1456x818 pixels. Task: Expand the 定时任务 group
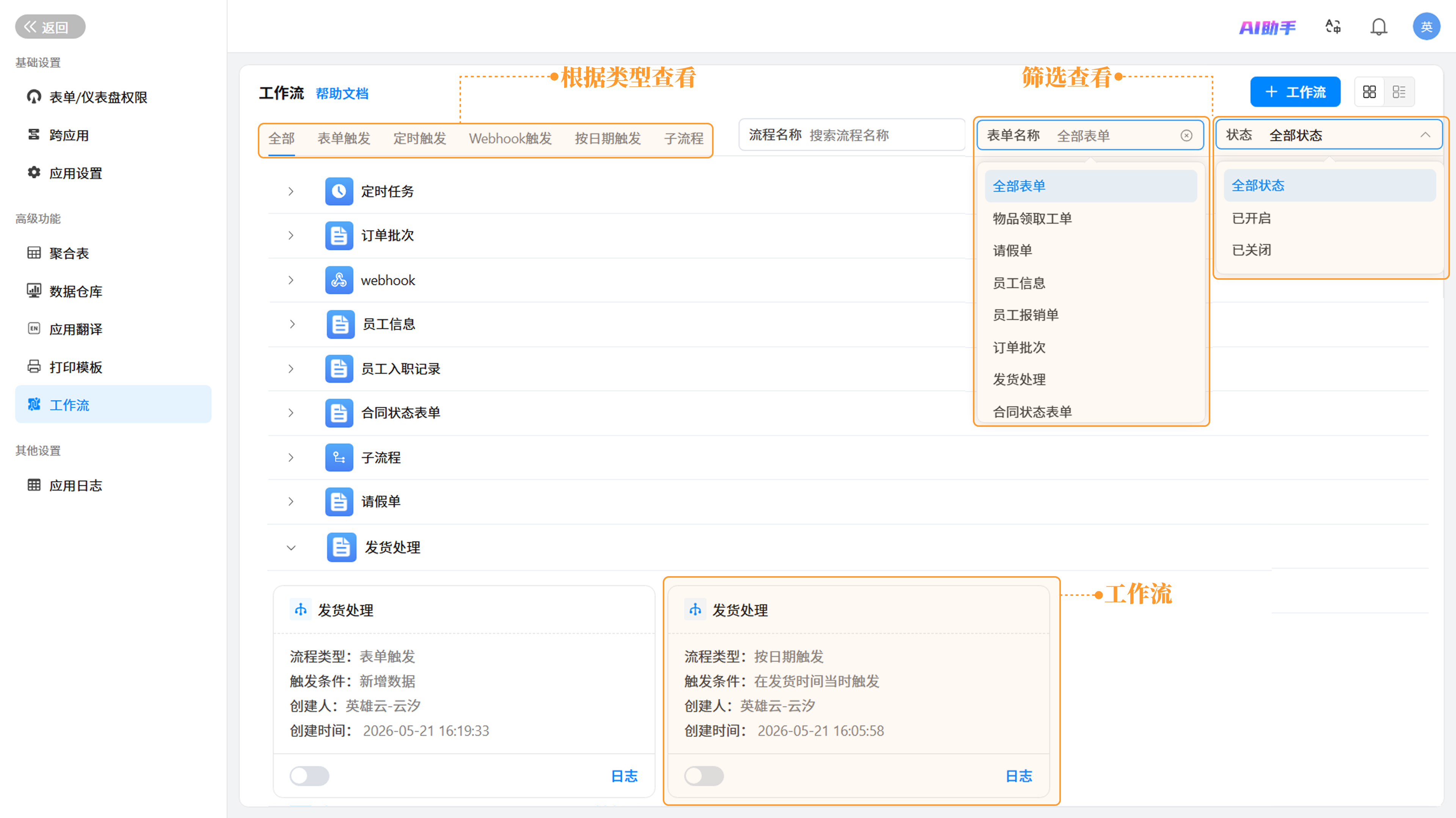tap(290, 191)
